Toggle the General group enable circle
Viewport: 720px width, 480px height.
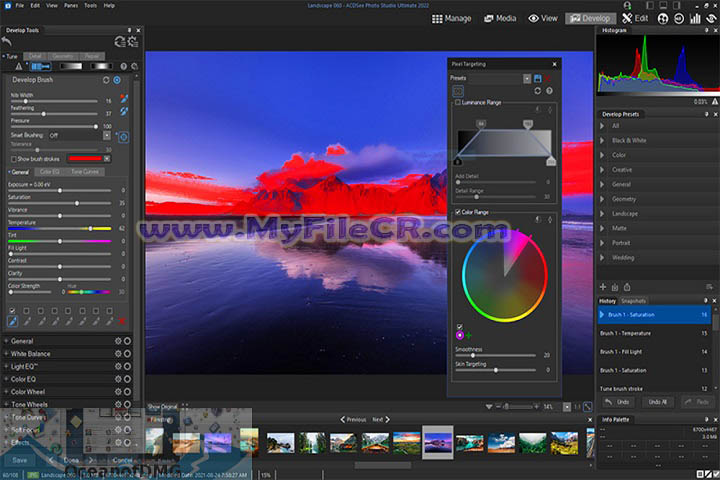(127, 341)
